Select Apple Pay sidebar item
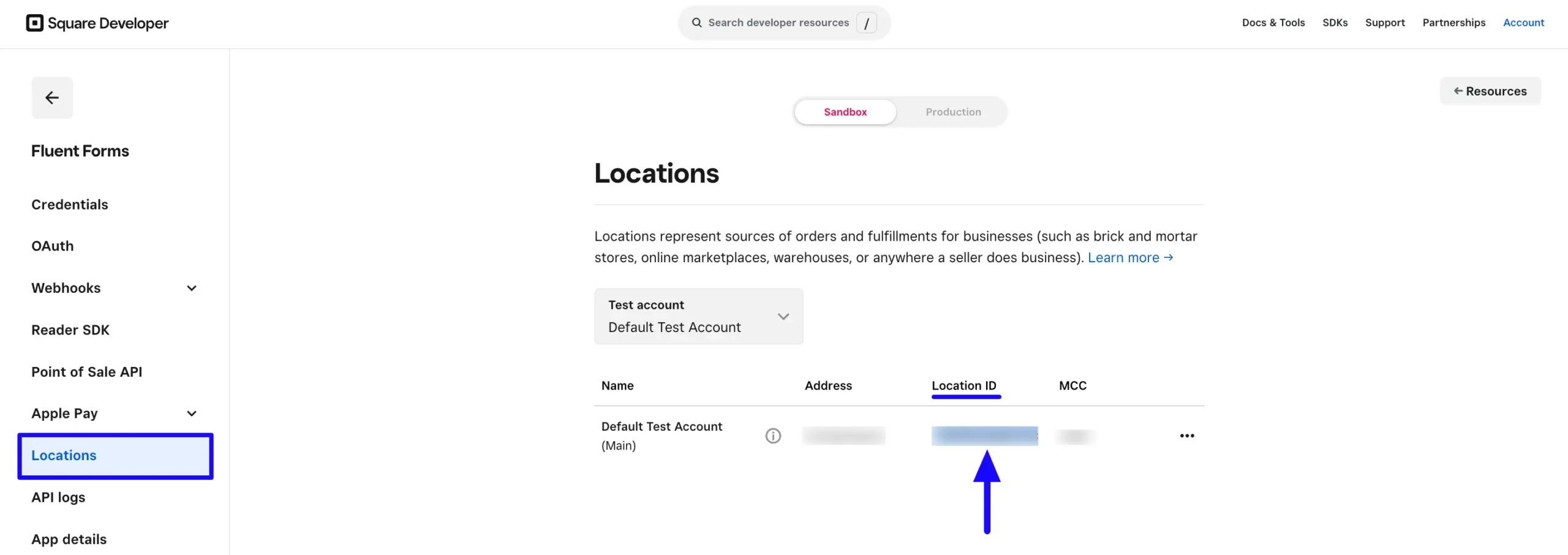This screenshot has height=555, width=1568. coord(64,413)
